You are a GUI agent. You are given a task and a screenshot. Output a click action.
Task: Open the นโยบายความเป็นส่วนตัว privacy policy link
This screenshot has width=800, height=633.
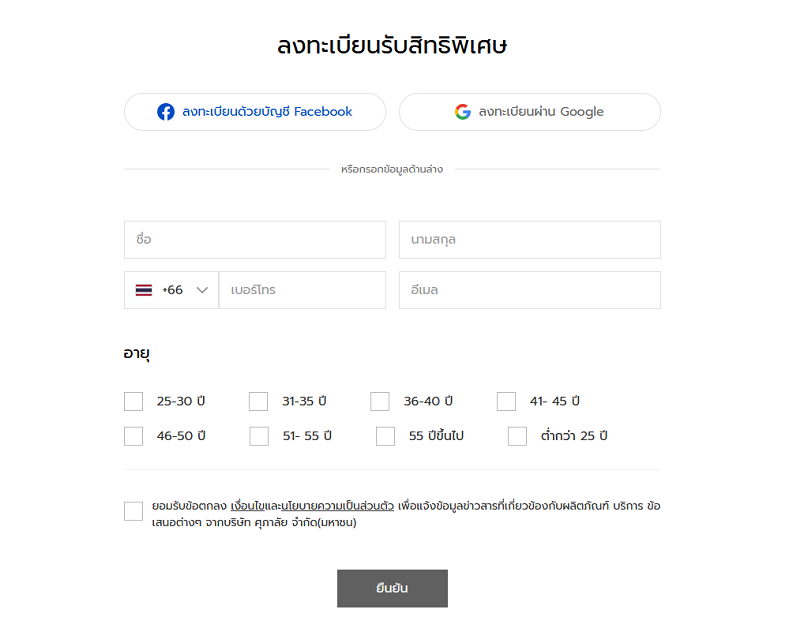(338, 506)
